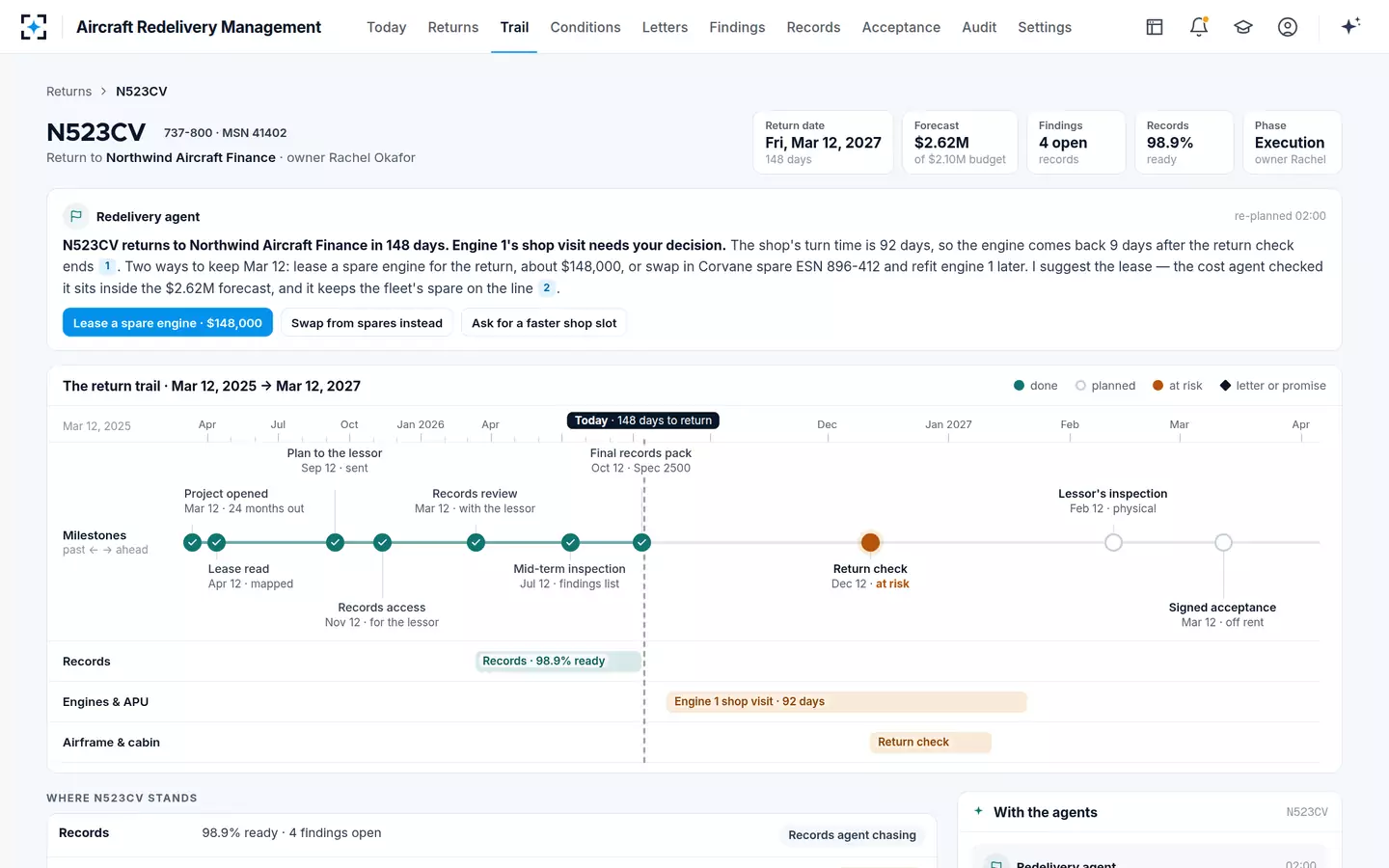Click Lease a spare engine · $148,000

[168, 323]
